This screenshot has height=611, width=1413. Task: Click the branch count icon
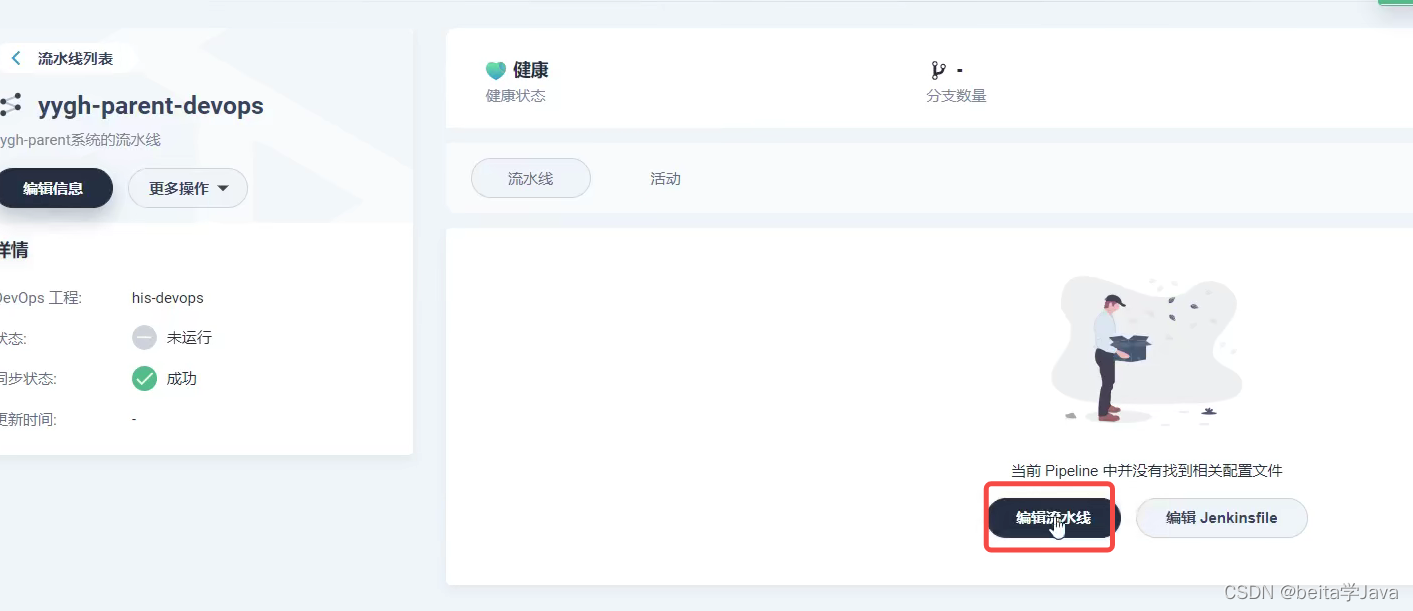click(938, 70)
